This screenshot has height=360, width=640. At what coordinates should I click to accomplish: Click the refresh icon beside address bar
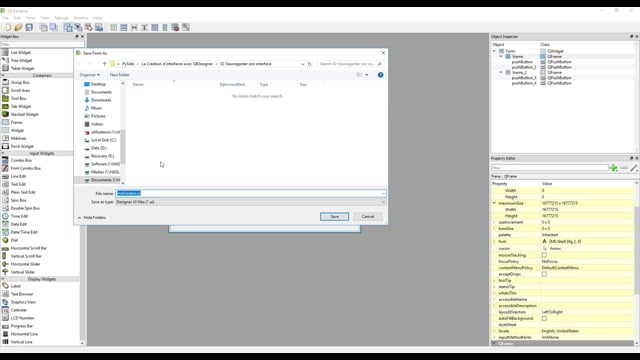coord(310,64)
